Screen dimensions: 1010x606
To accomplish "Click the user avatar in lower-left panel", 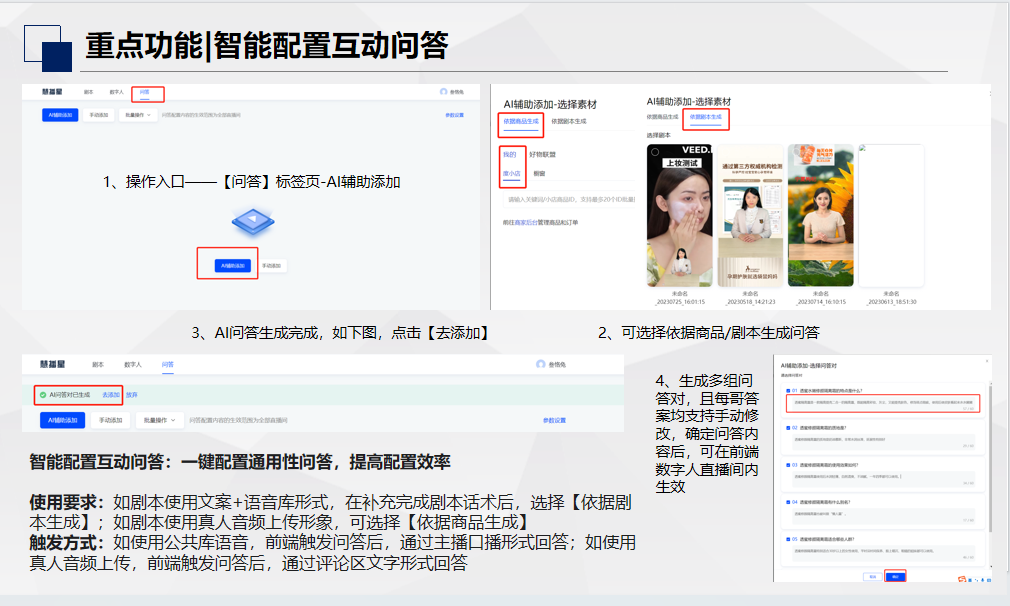I will [541, 365].
